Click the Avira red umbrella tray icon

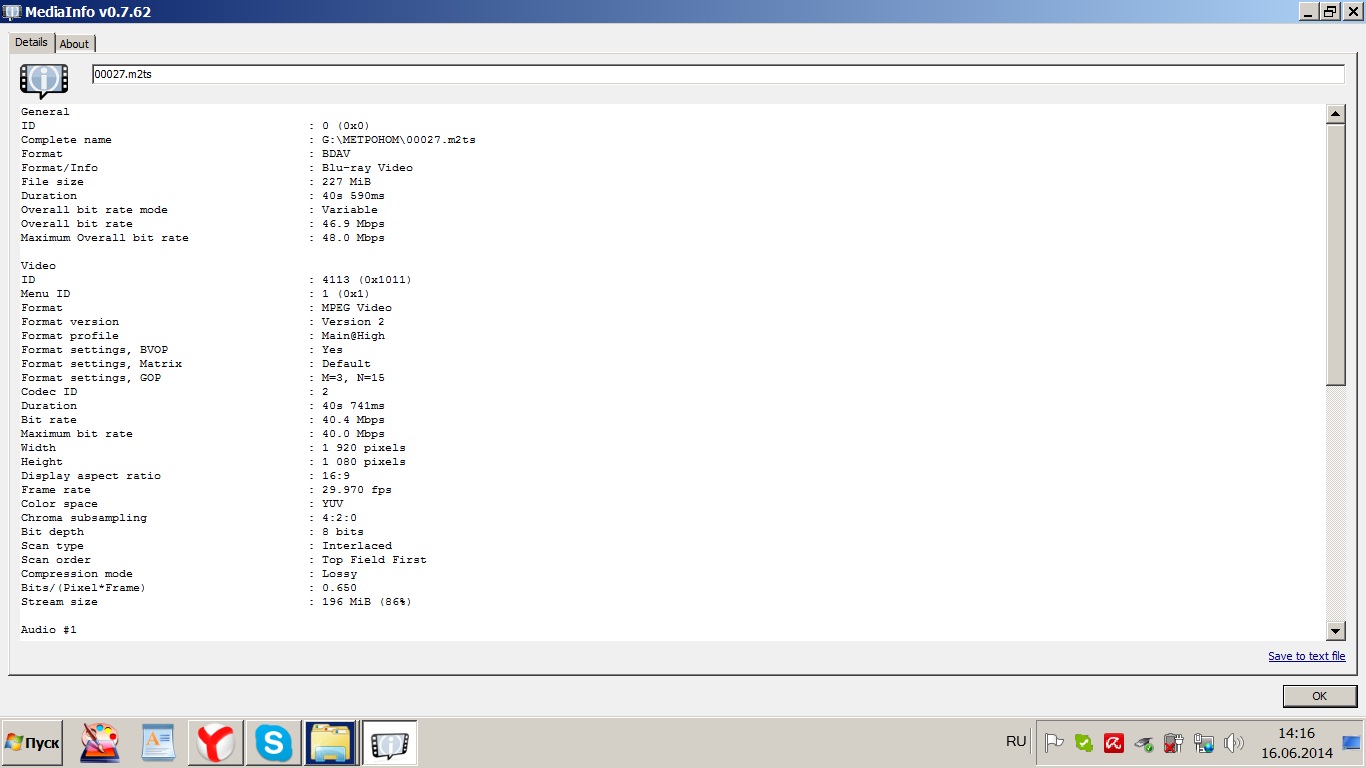tap(1113, 742)
